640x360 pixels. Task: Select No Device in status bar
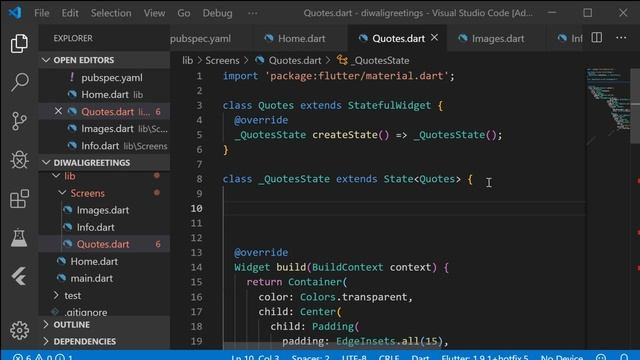click(x=562, y=357)
